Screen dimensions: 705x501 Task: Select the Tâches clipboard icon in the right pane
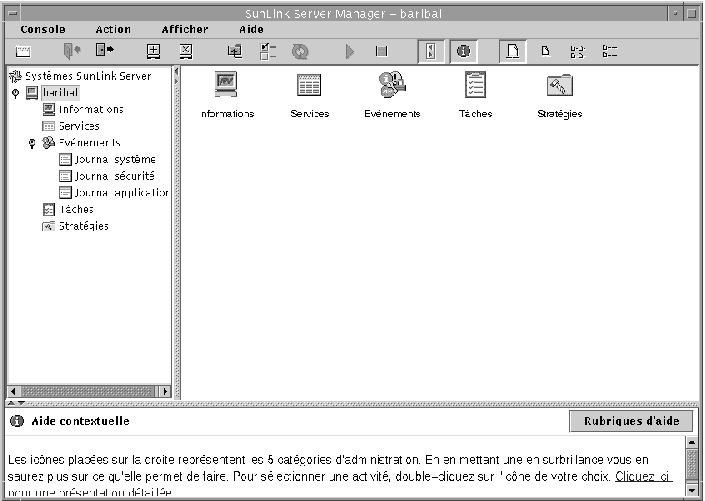475,84
